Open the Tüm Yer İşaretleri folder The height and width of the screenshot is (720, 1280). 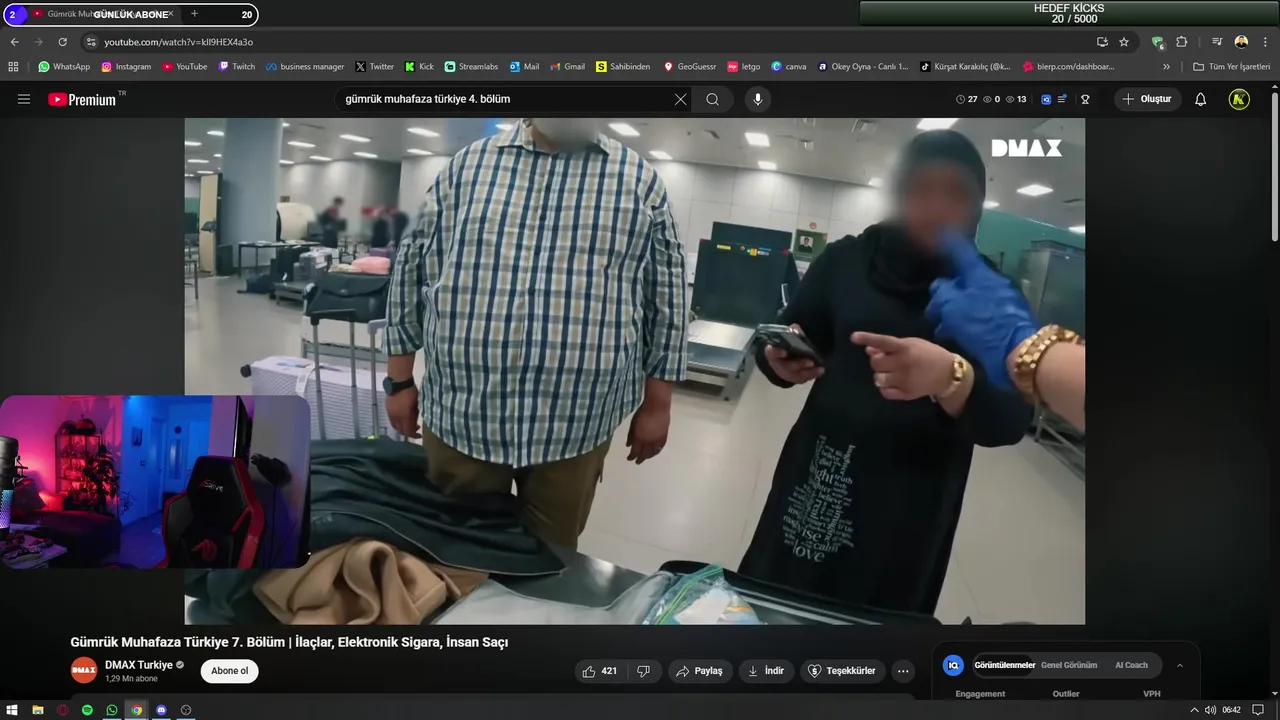(x=1231, y=67)
